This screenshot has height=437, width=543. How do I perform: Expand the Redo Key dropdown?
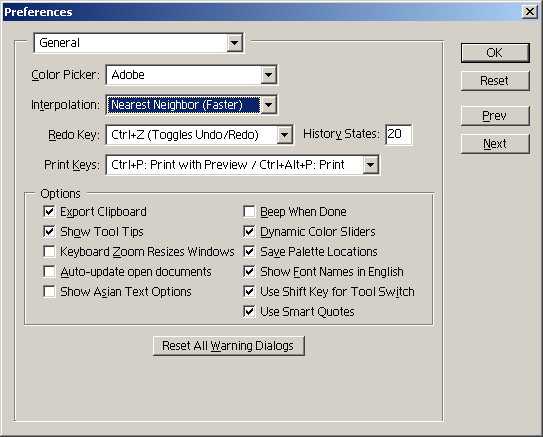click(x=284, y=135)
